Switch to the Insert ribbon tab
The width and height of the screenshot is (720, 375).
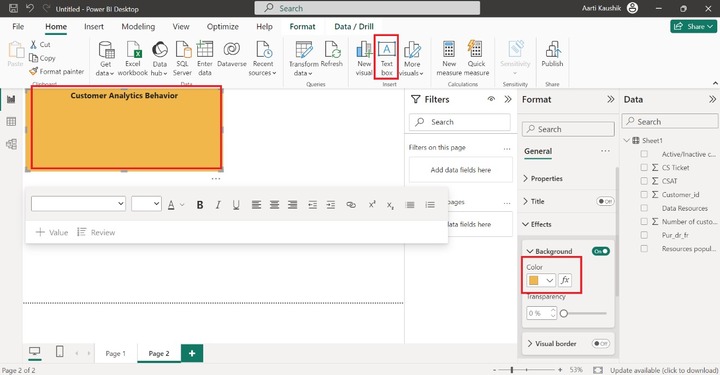click(x=94, y=27)
